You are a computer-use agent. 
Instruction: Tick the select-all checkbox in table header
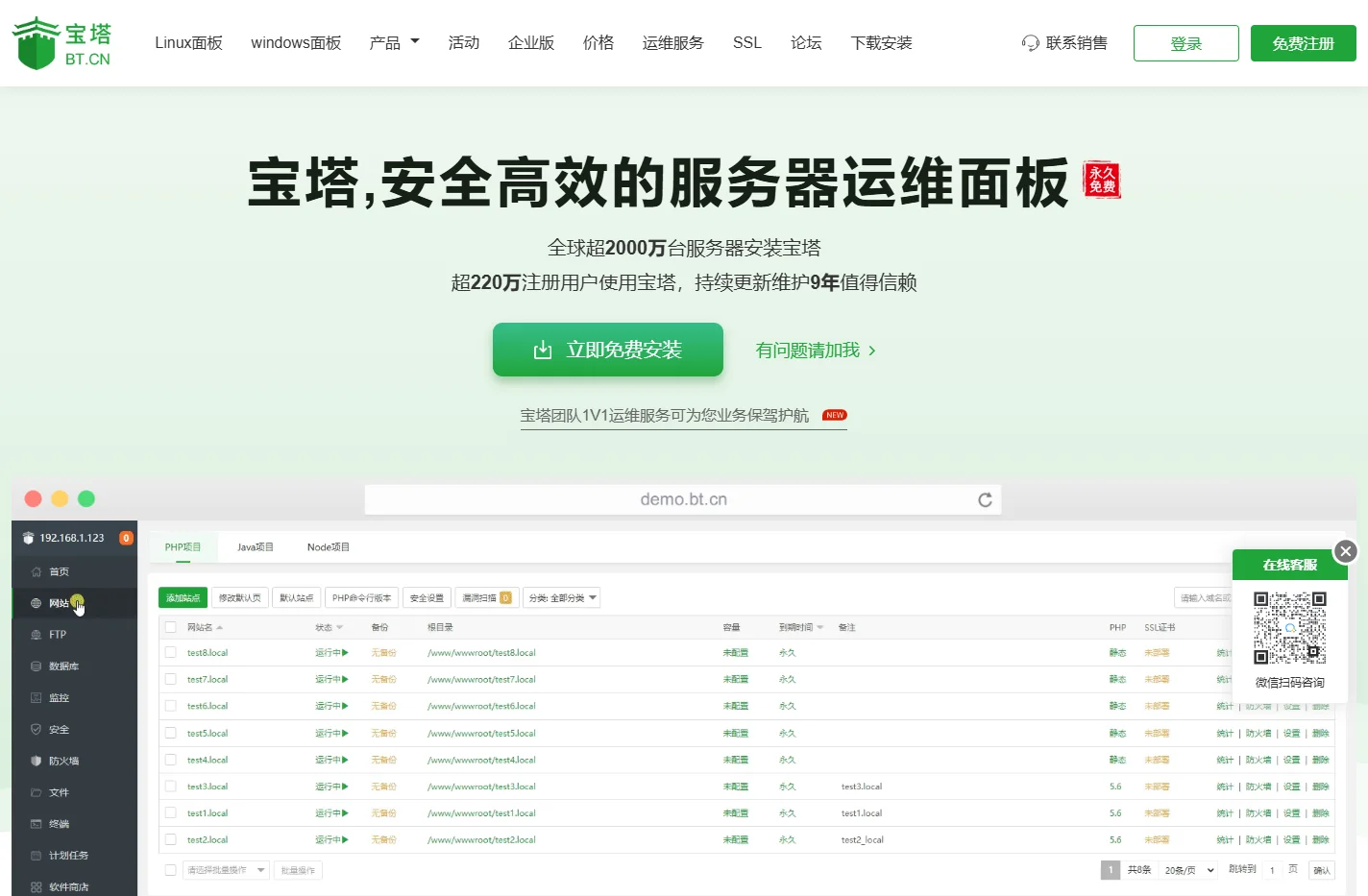coord(170,627)
